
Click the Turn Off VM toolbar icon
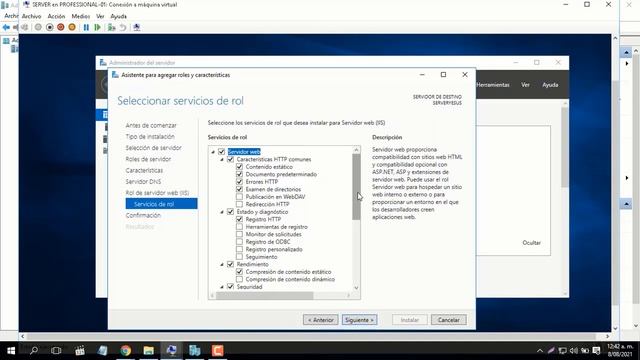coord(49,27)
